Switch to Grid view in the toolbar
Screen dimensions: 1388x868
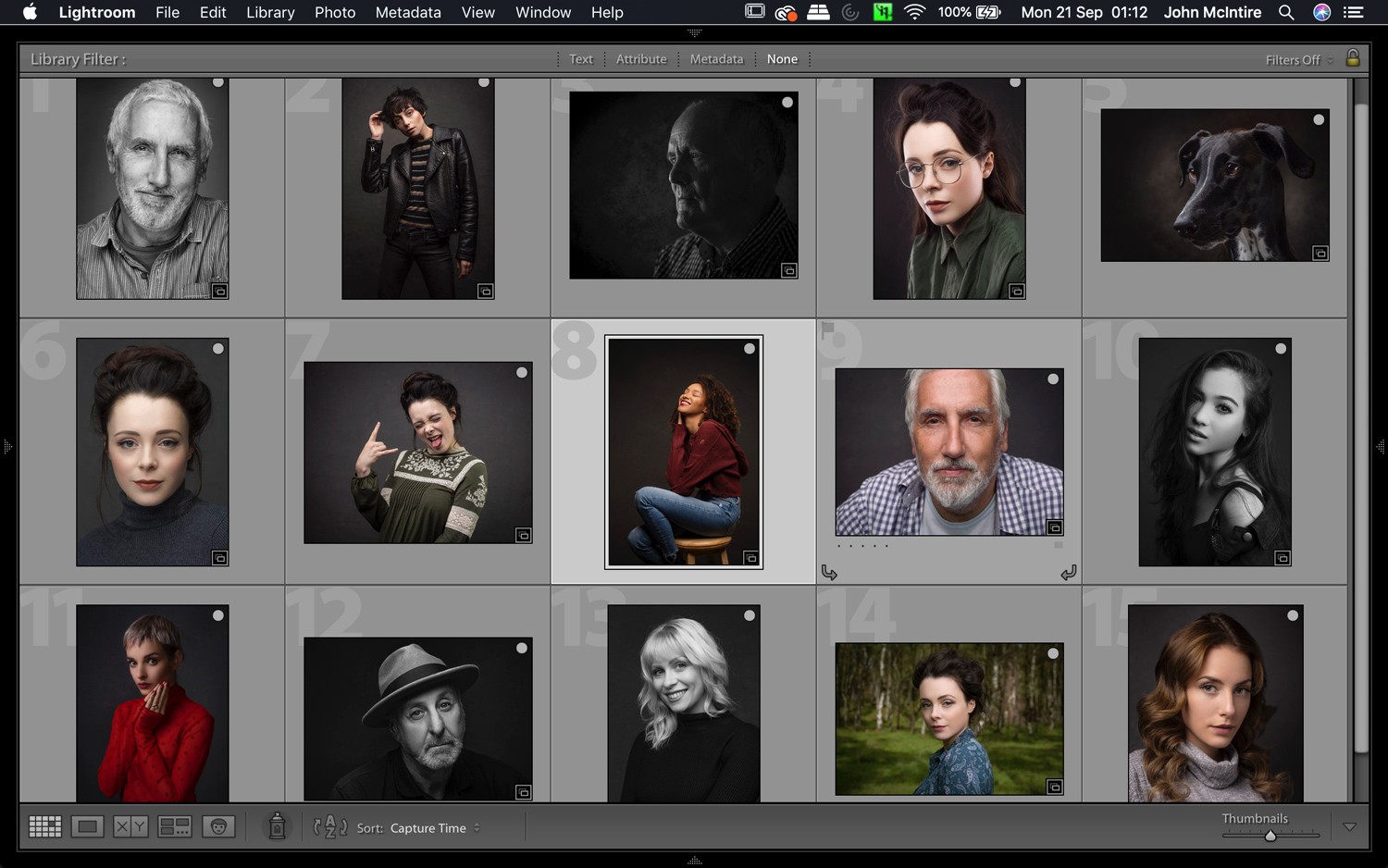[x=44, y=825]
